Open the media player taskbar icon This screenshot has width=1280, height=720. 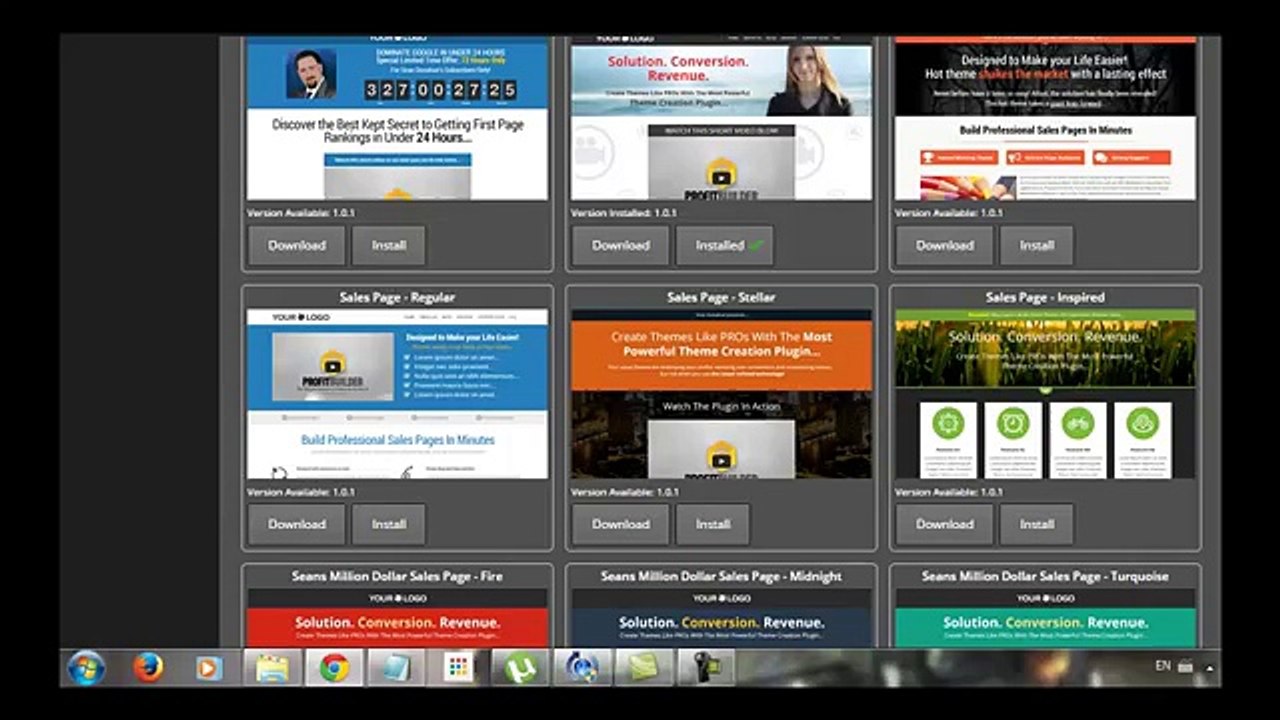click(210, 667)
